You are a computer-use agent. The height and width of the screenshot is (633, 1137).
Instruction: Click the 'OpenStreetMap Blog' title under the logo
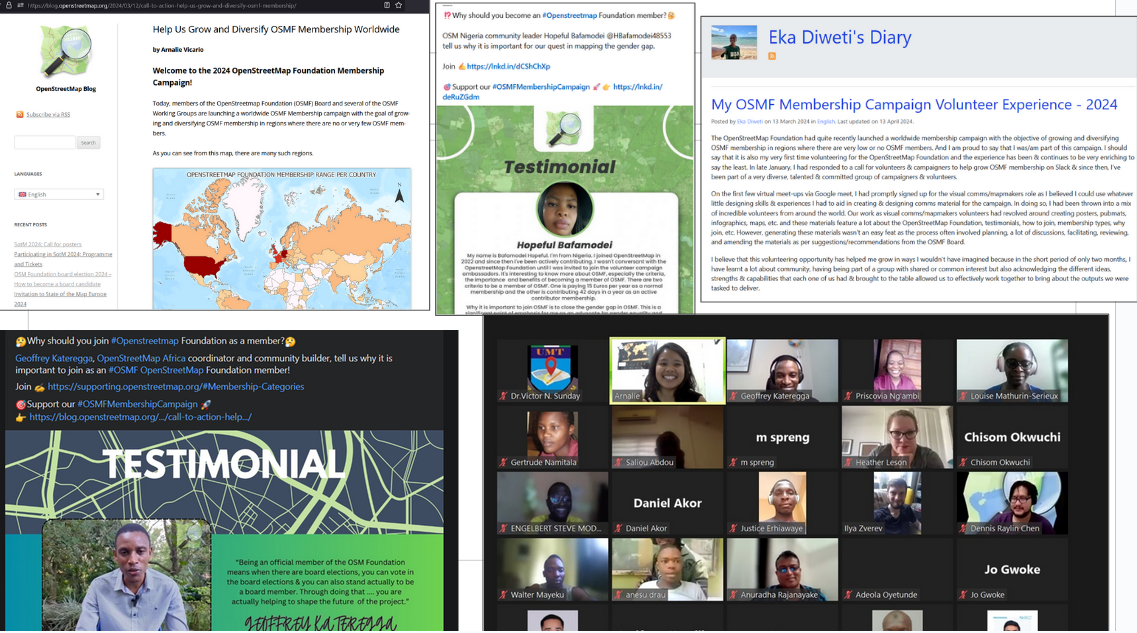pos(66,88)
